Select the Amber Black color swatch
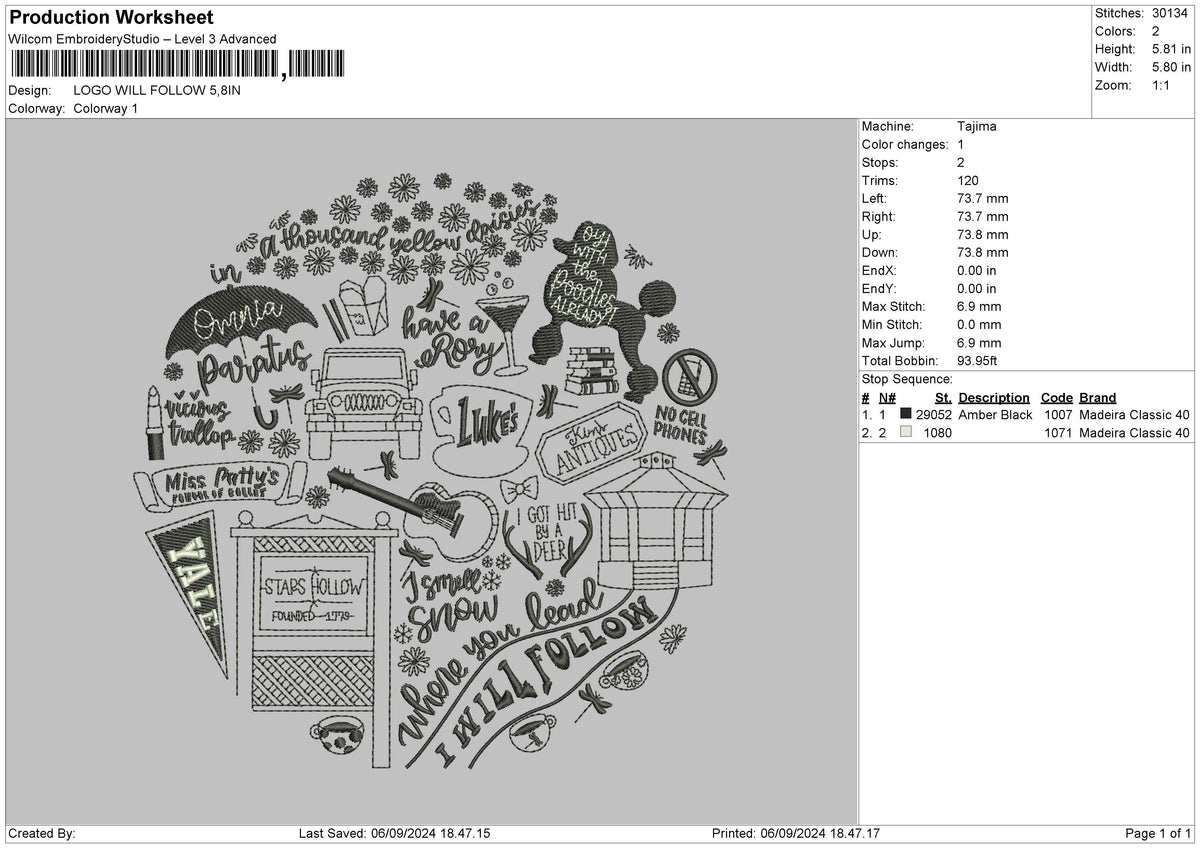The image size is (1200, 848). [905, 414]
